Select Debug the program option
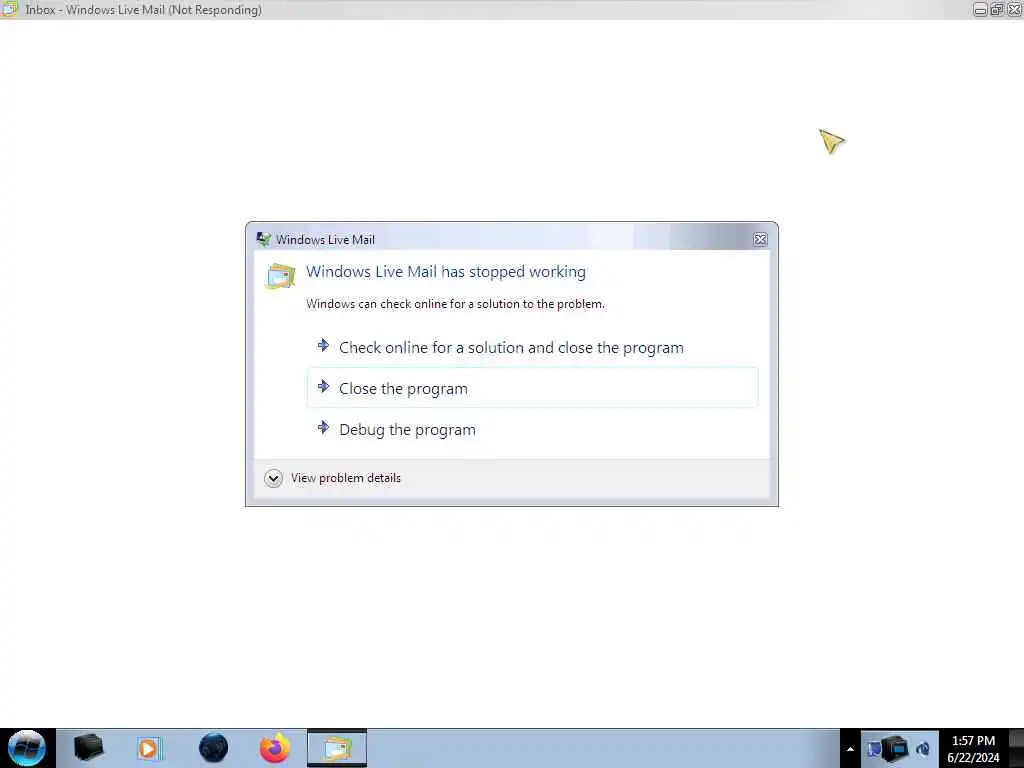The image size is (1024, 768). coord(532,429)
